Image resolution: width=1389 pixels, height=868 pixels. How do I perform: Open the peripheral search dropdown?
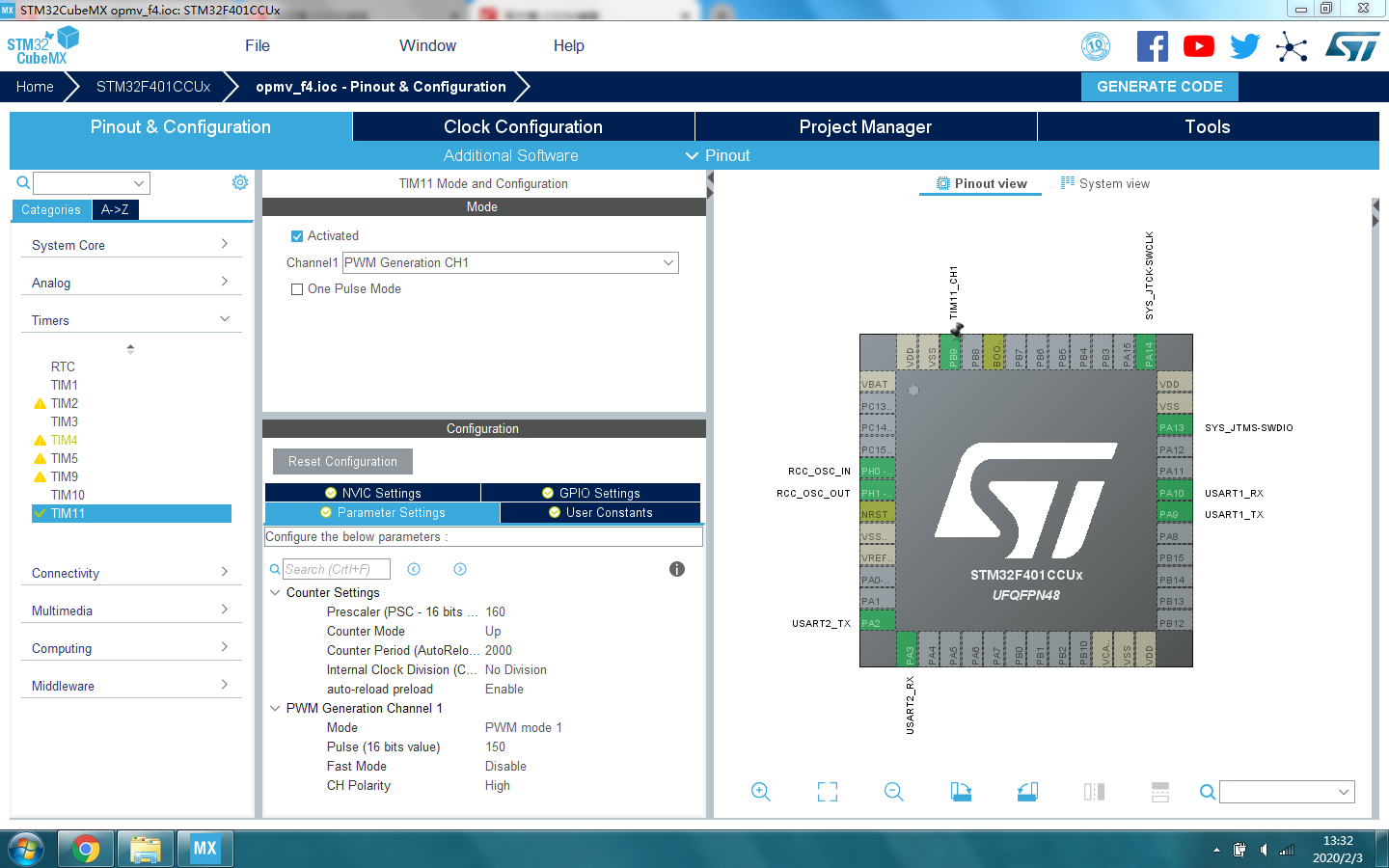(x=139, y=183)
